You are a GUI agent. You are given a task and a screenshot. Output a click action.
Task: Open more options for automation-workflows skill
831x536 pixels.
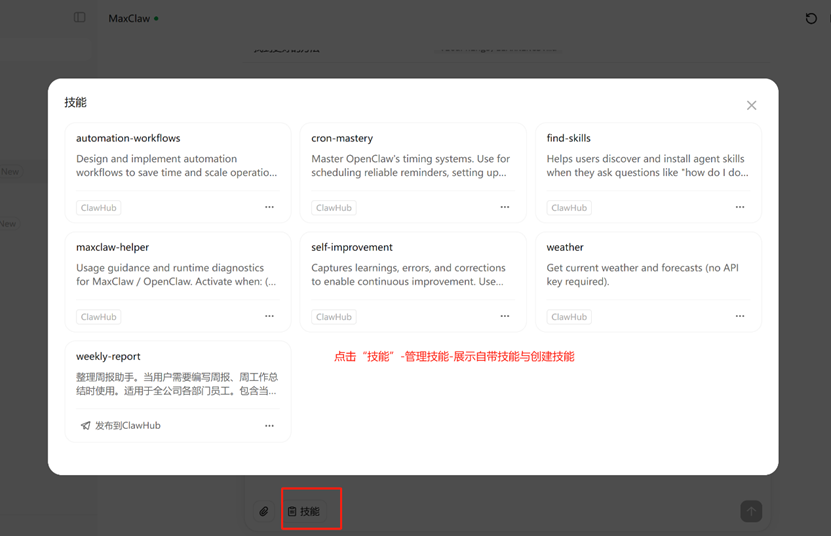tap(269, 207)
